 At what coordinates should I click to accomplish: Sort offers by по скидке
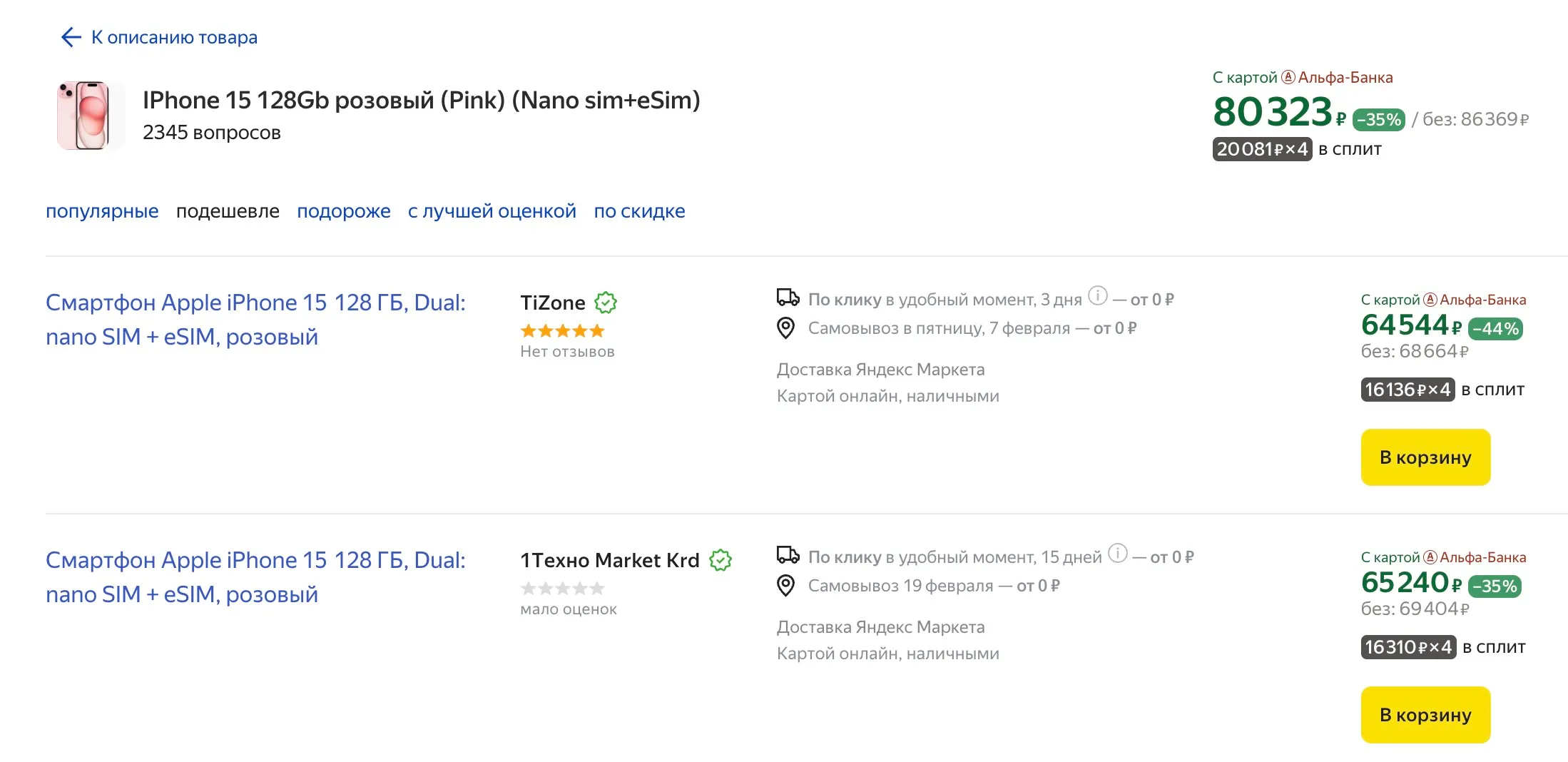(x=639, y=211)
